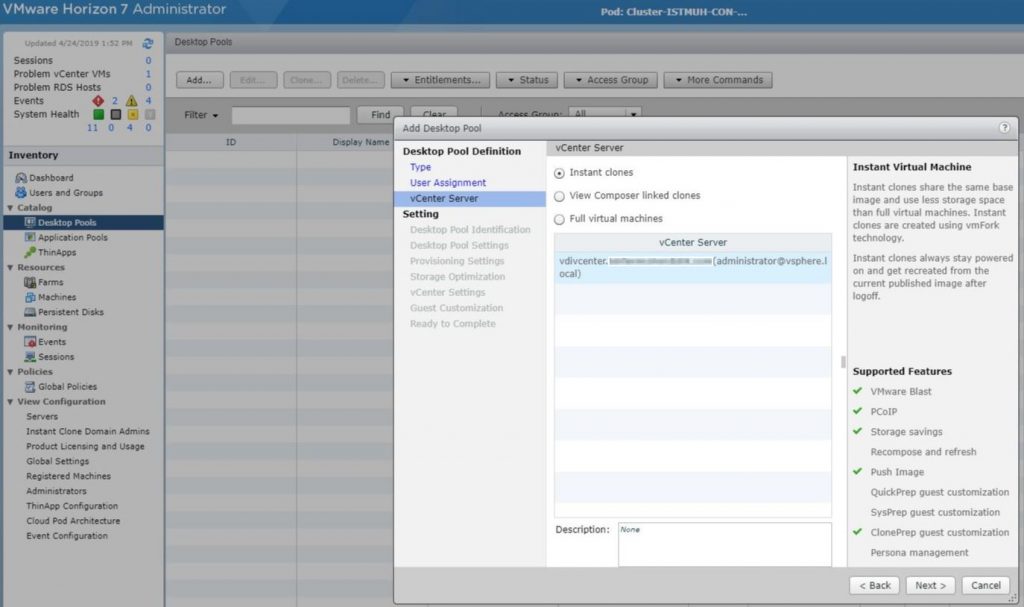This screenshot has height=607, width=1024.
Task: Collapse the Monitoring tree section
Action: (x=10, y=327)
